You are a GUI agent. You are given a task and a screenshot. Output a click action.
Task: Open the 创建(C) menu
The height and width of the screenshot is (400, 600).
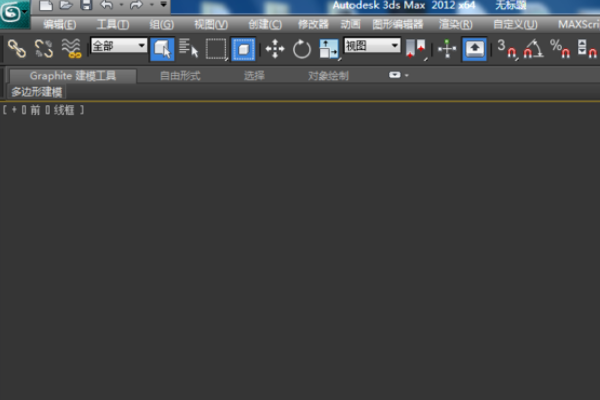[x=265, y=25]
